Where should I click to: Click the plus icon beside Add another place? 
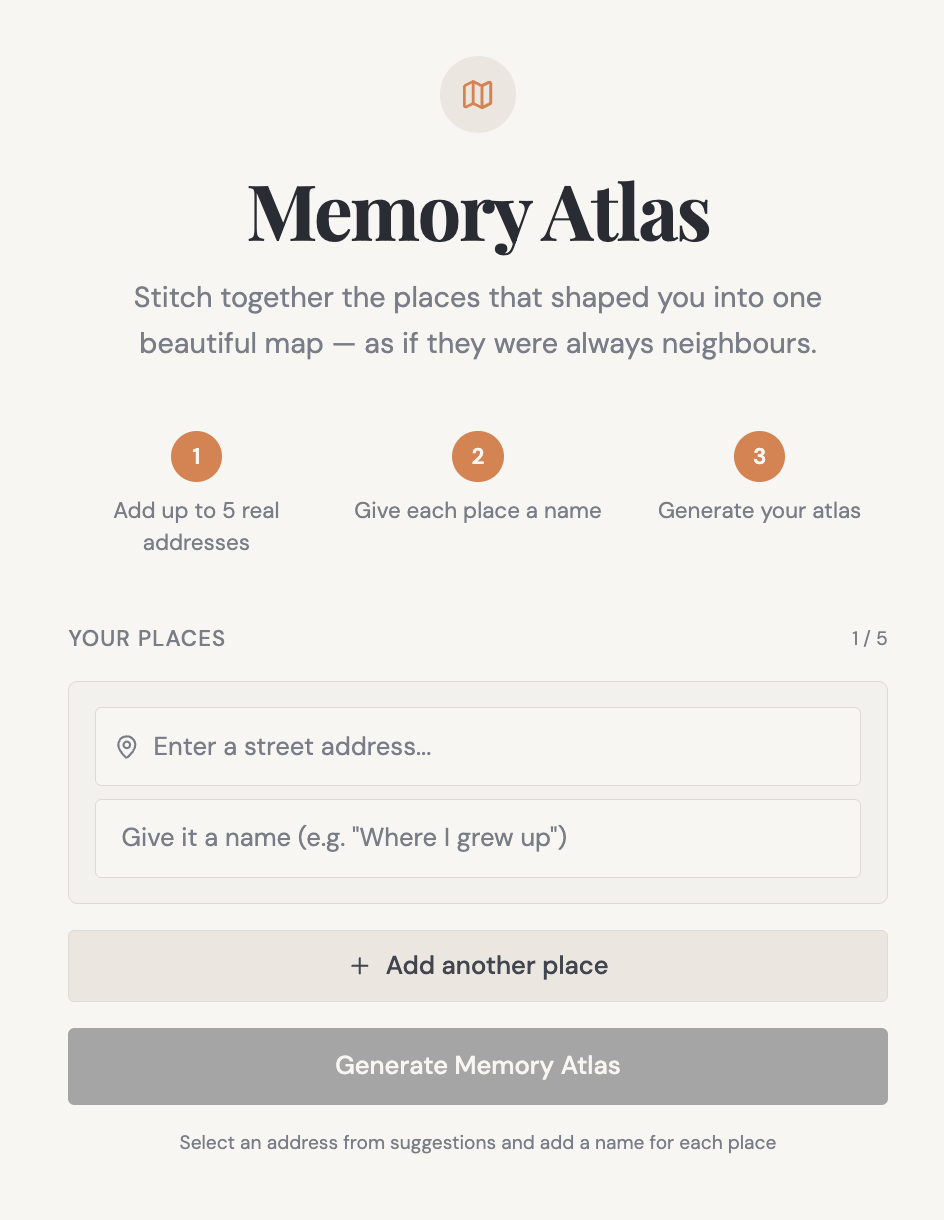[x=360, y=966]
